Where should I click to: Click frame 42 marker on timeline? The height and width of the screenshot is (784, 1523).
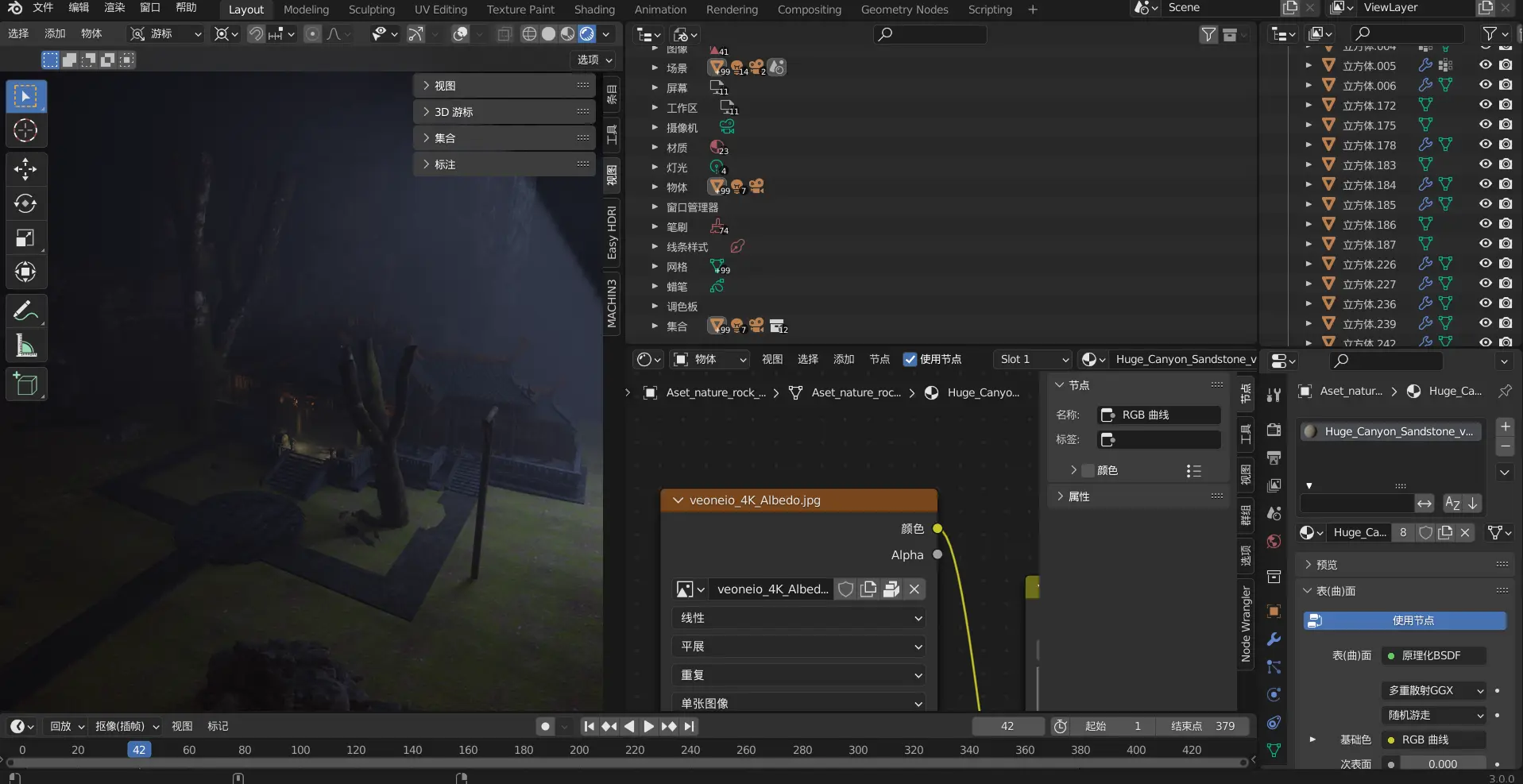(139, 750)
